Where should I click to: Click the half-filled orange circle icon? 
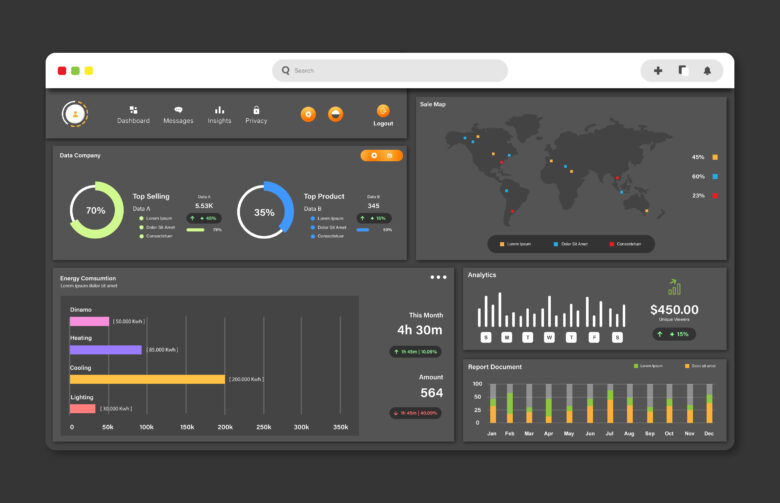tap(336, 114)
